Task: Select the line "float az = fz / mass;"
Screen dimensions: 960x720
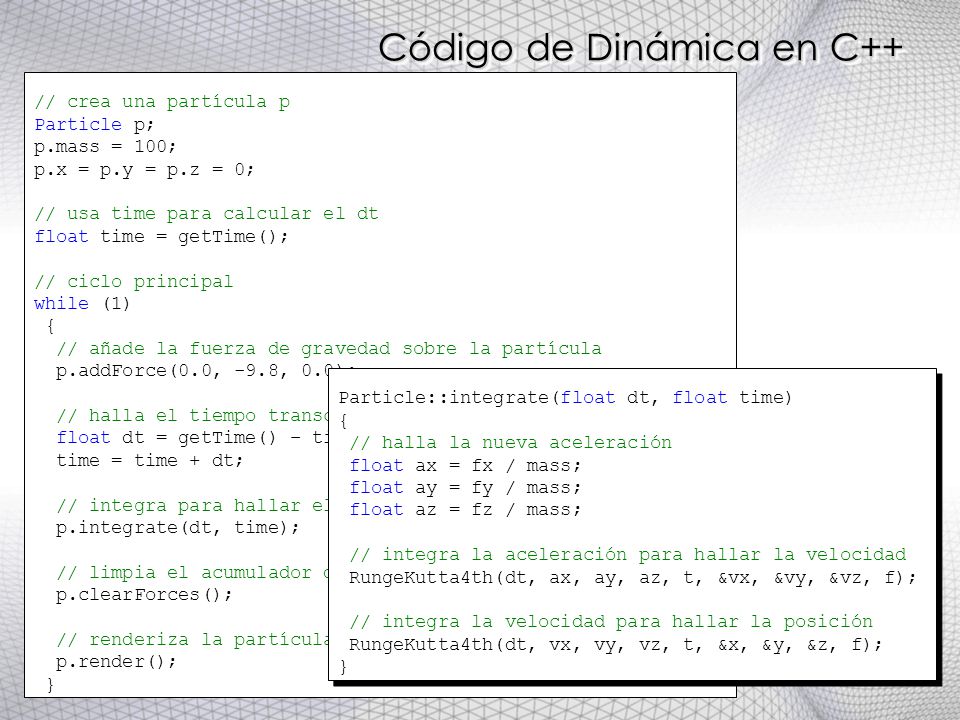Action: tap(465, 510)
